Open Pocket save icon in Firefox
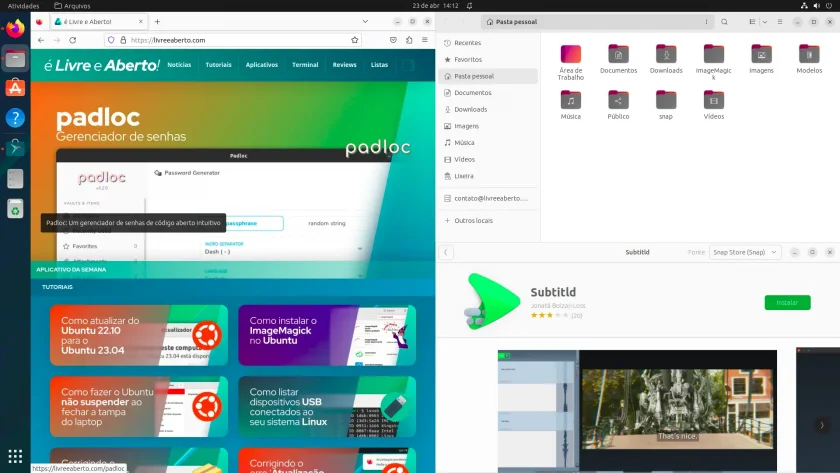The image size is (840, 473). coord(393,40)
